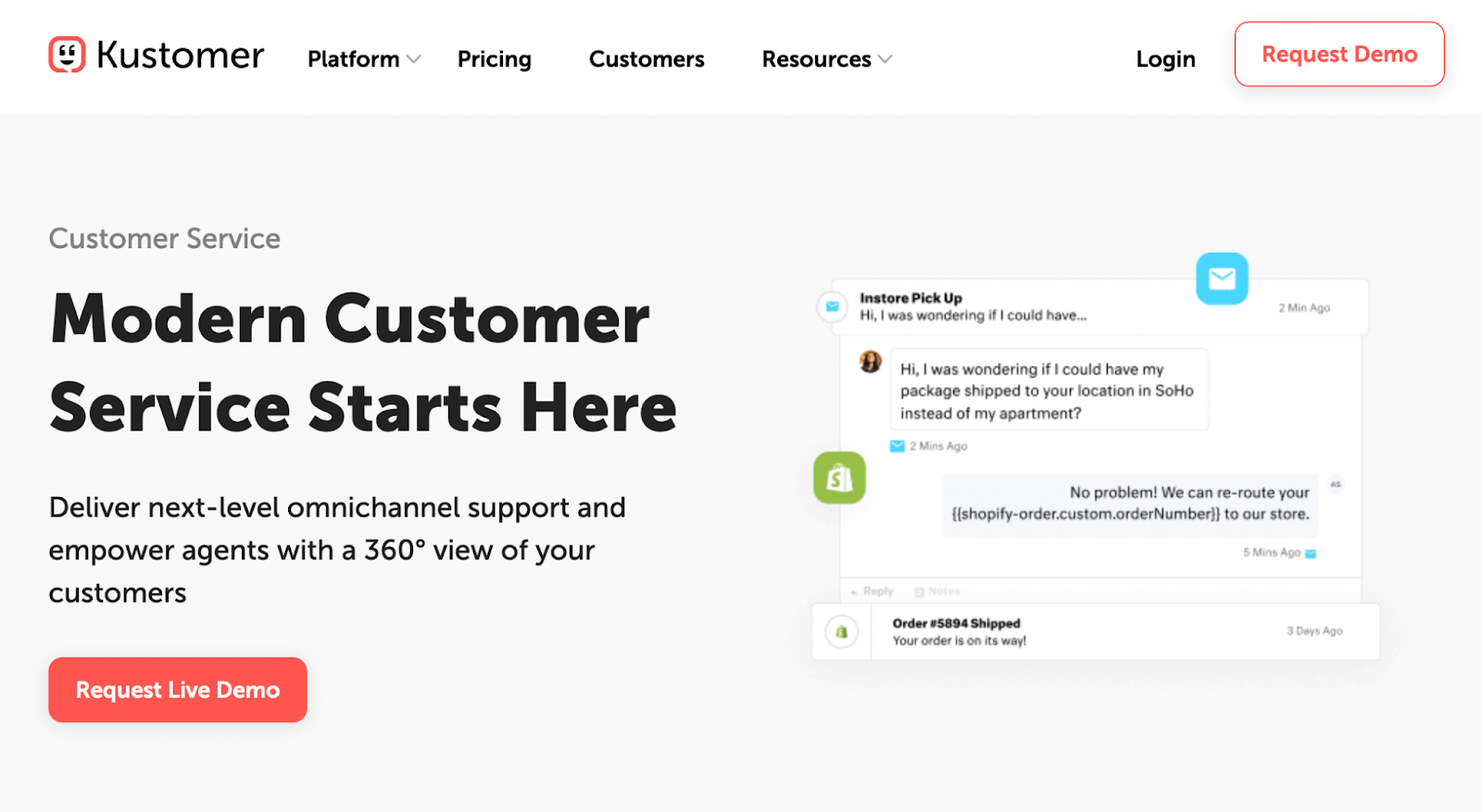Open the Login link
This screenshot has width=1482, height=812.
point(1165,59)
